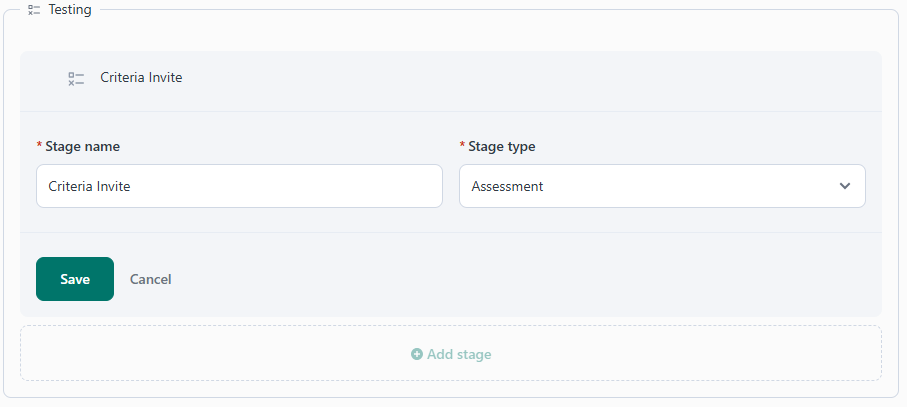Click the plus icon beside Add stage
907x407 pixels.
[x=417, y=354]
